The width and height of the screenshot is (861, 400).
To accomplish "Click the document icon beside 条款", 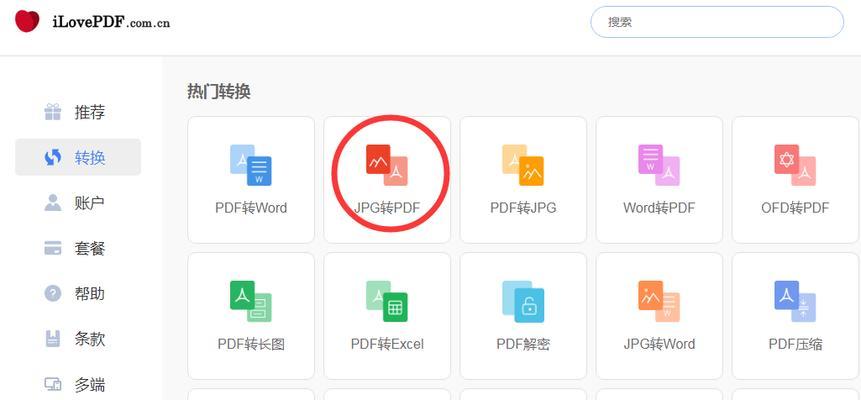I will (x=53, y=339).
